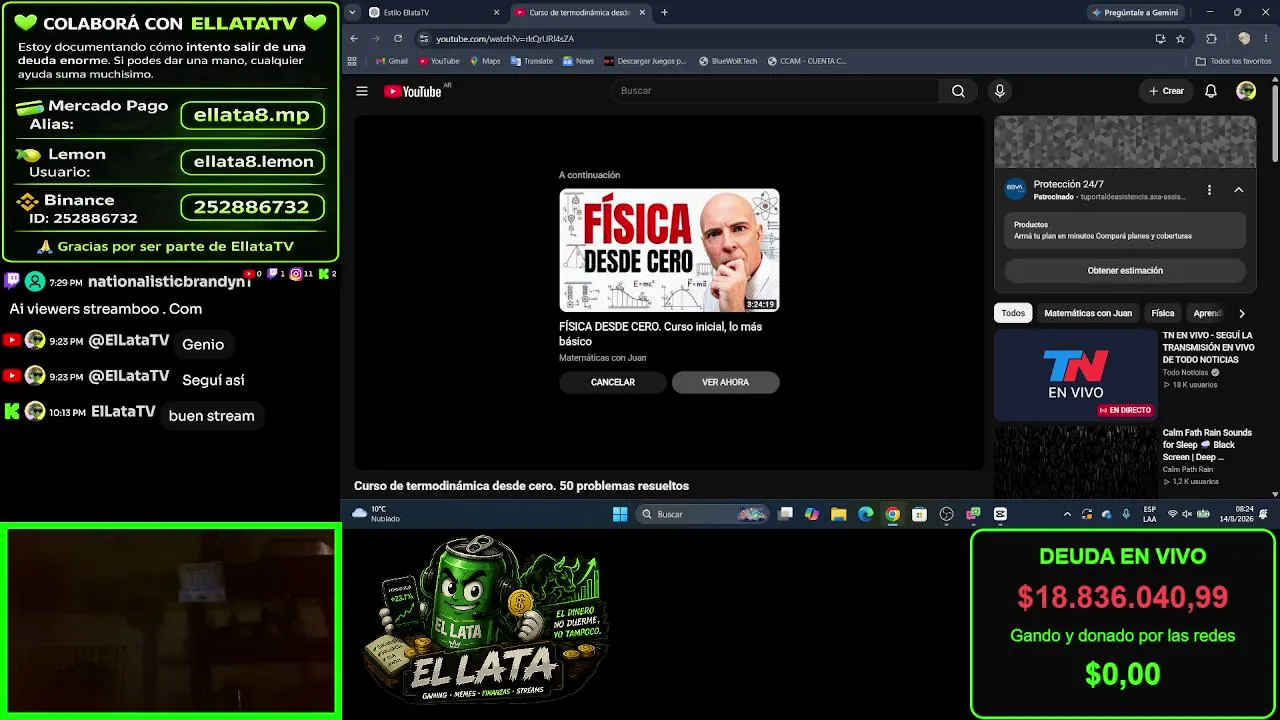Viewport: 1280px width, 720px height.
Task: Open Windows Start menu
Action: (620, 514)
